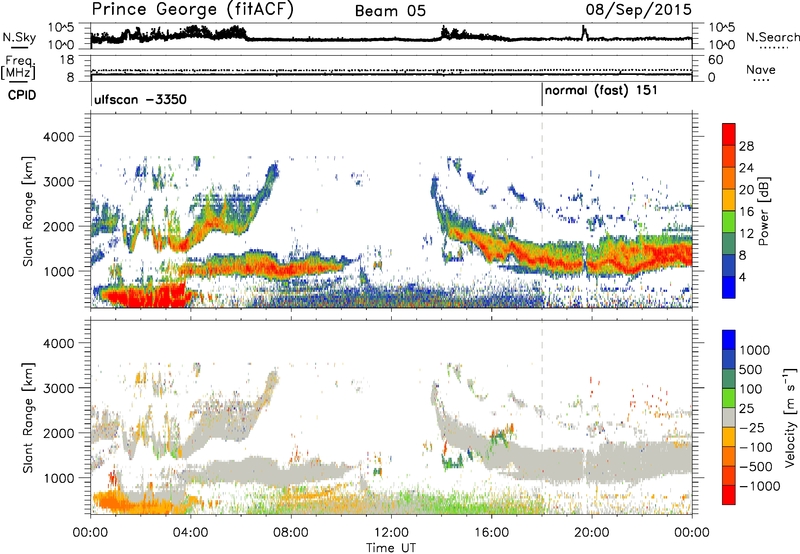Click the '60' Nave axis tick

715,60
